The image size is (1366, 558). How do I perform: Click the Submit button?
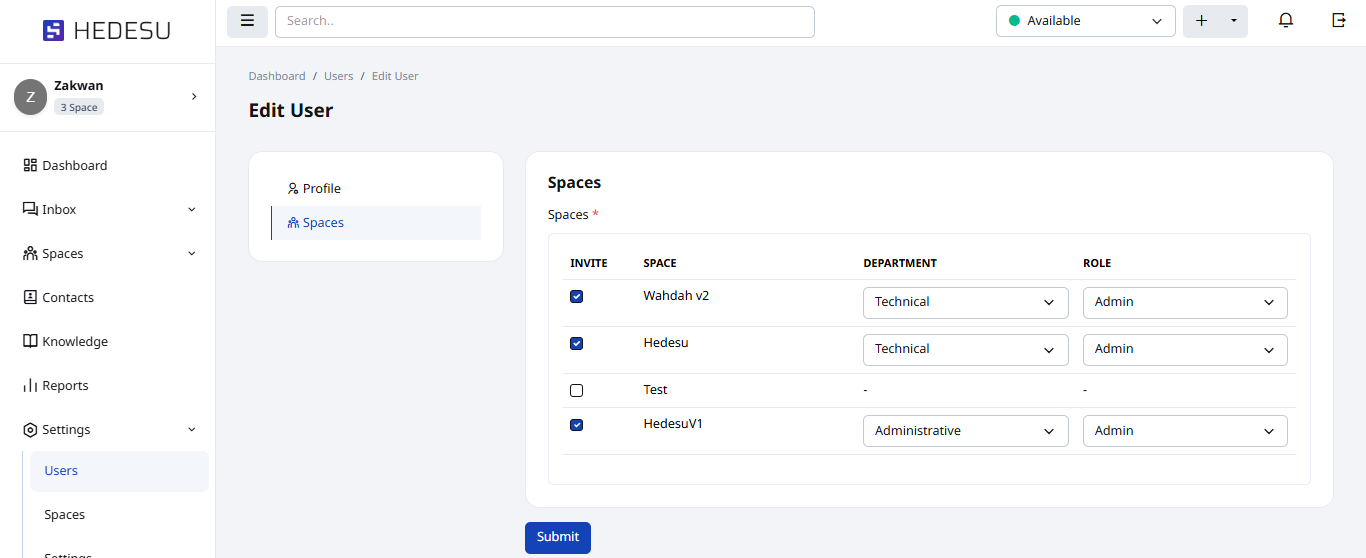click(557, 537)
